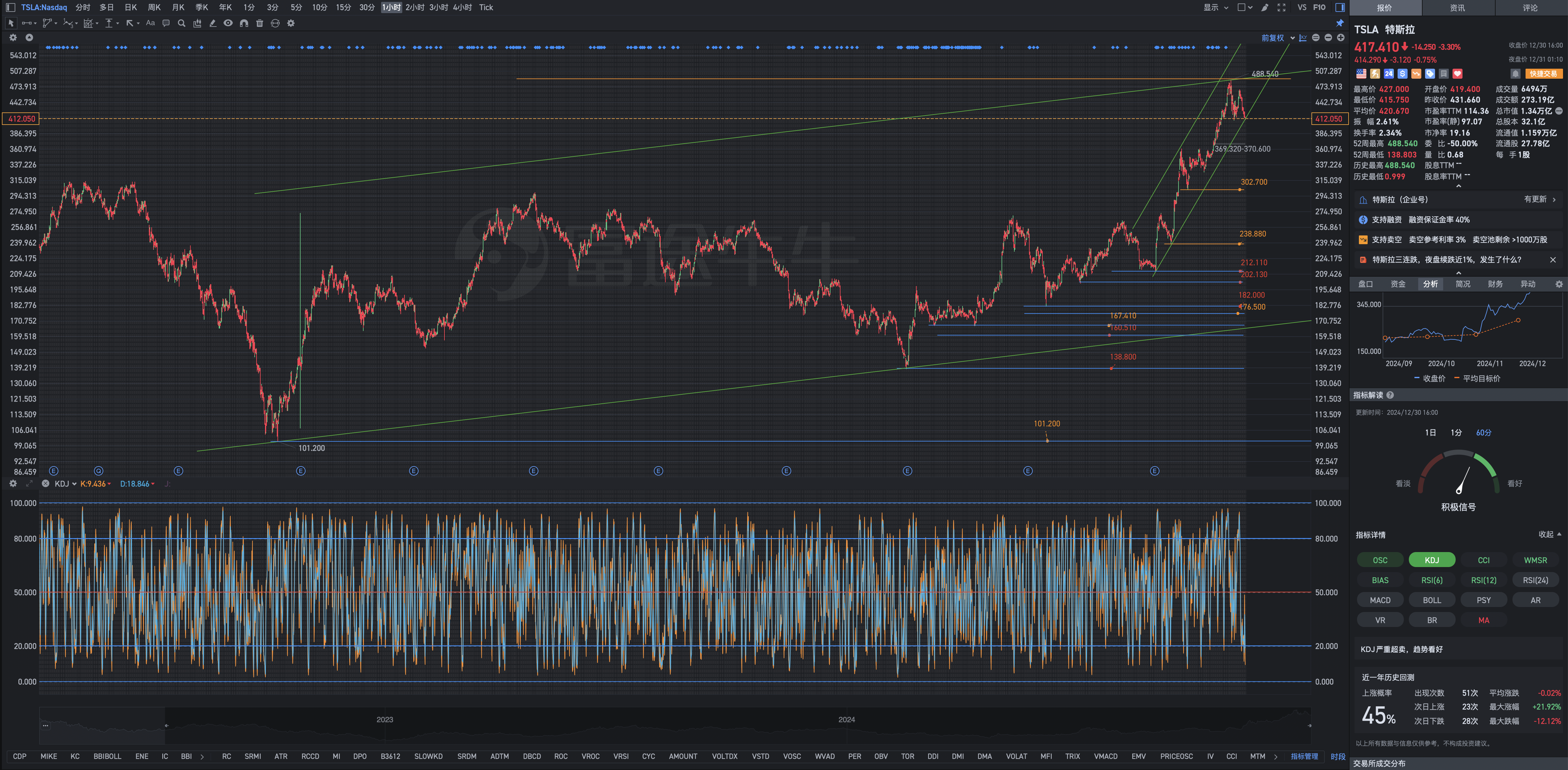Remove the KDJ indicator
The width and height of the screenshot is (1568, 770).
click(x=45, y=484)
